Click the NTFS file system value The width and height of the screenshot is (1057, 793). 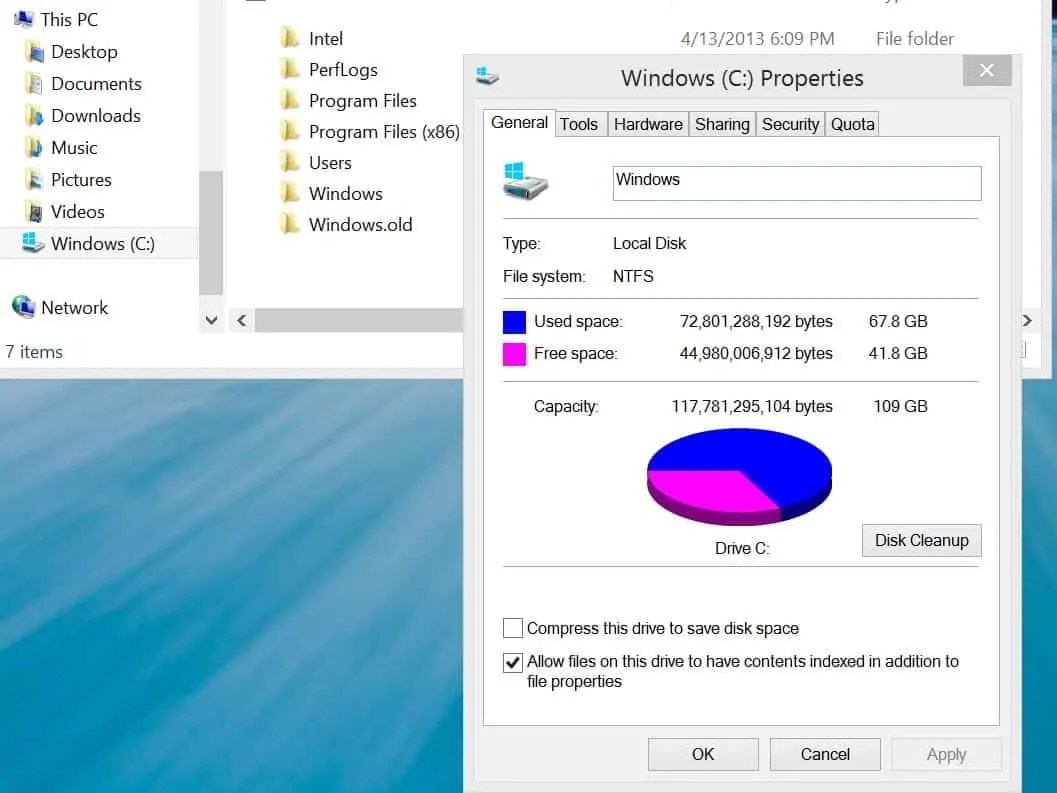[x=633, y=276]
